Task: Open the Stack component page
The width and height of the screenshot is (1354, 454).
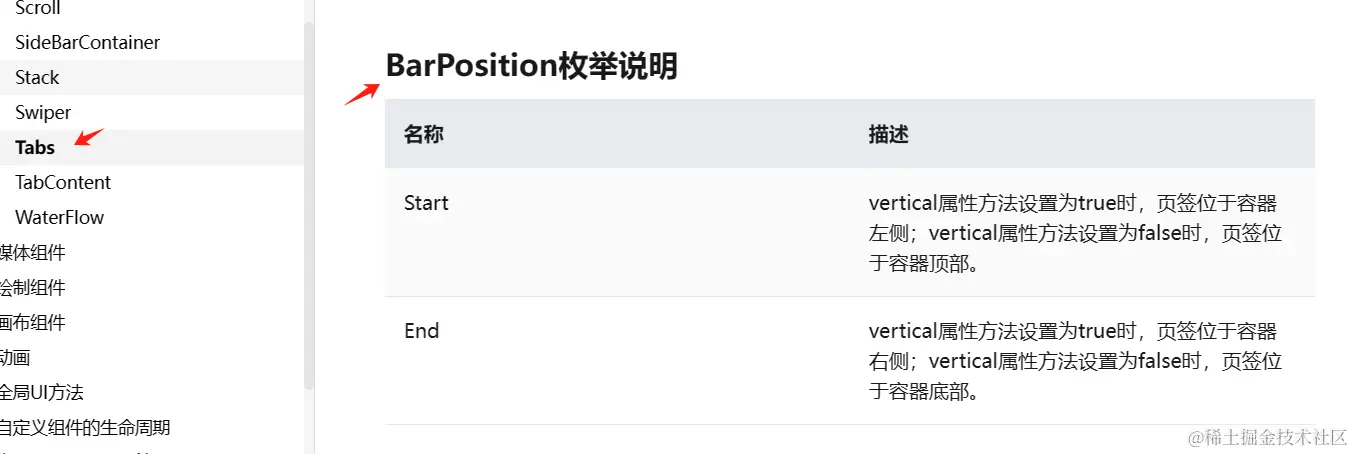Action: [37, 77]
